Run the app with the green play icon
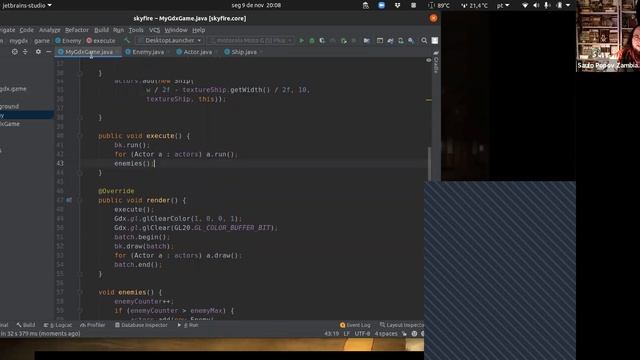The image size is (640, 360). (x=301, y=41)
